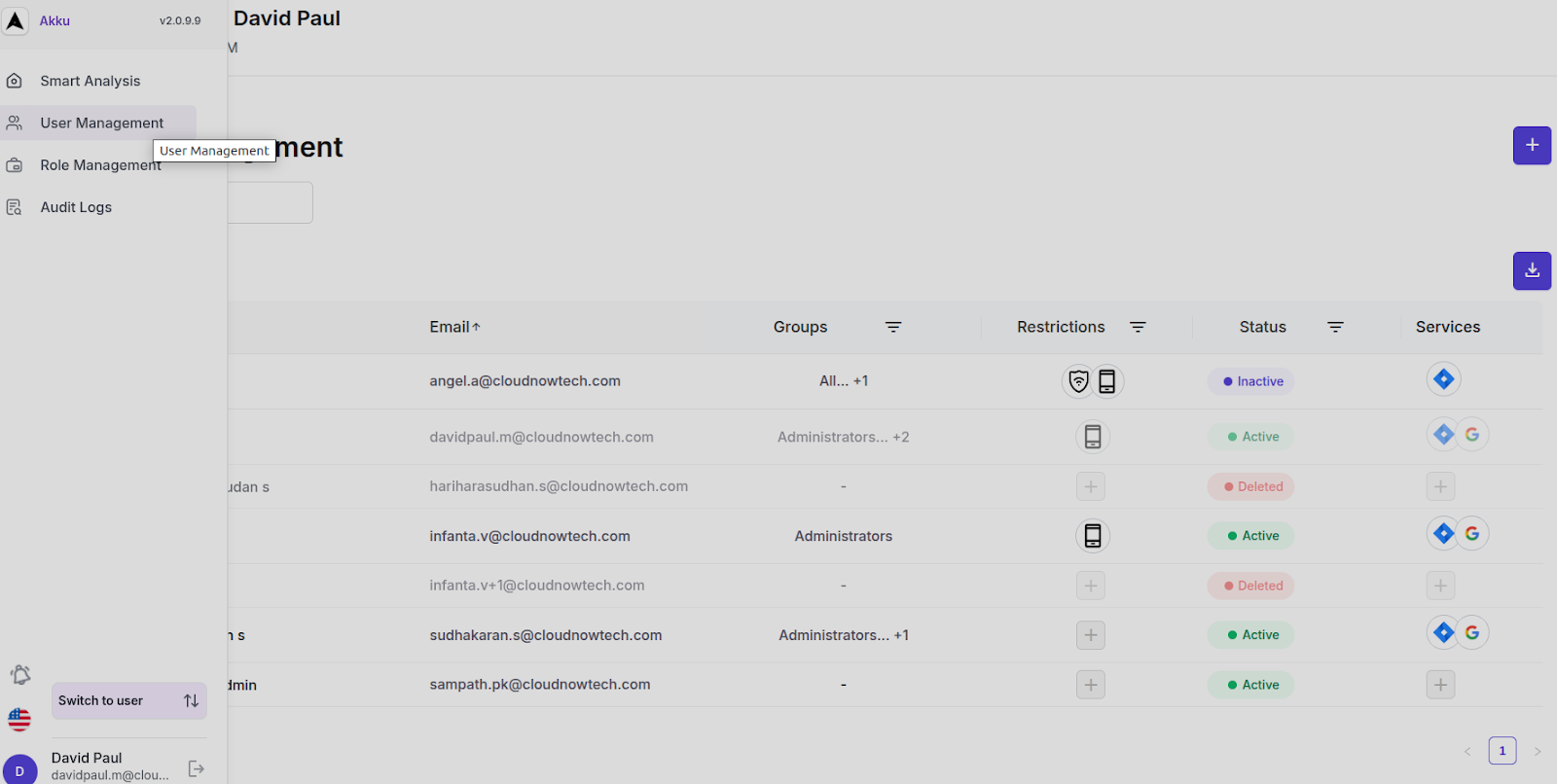Click Jira service icon for infanta.v
1557x784 pixels.
(x=1444, y=533)
